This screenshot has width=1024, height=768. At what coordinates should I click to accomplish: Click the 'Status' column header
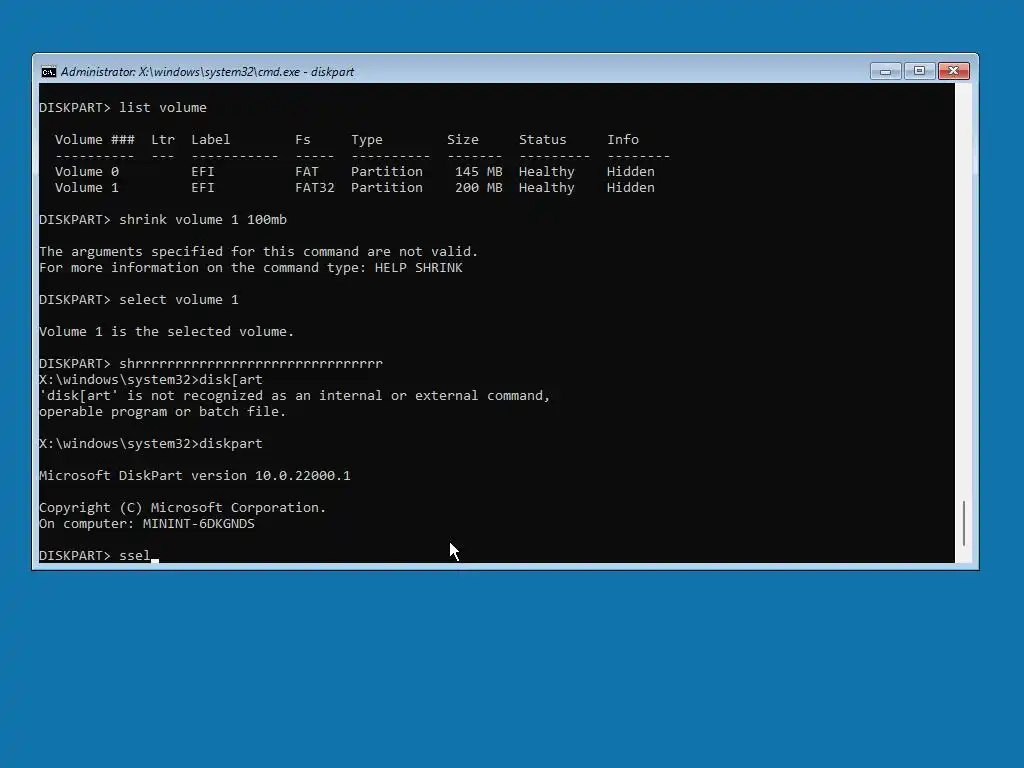tap(542, 140)
